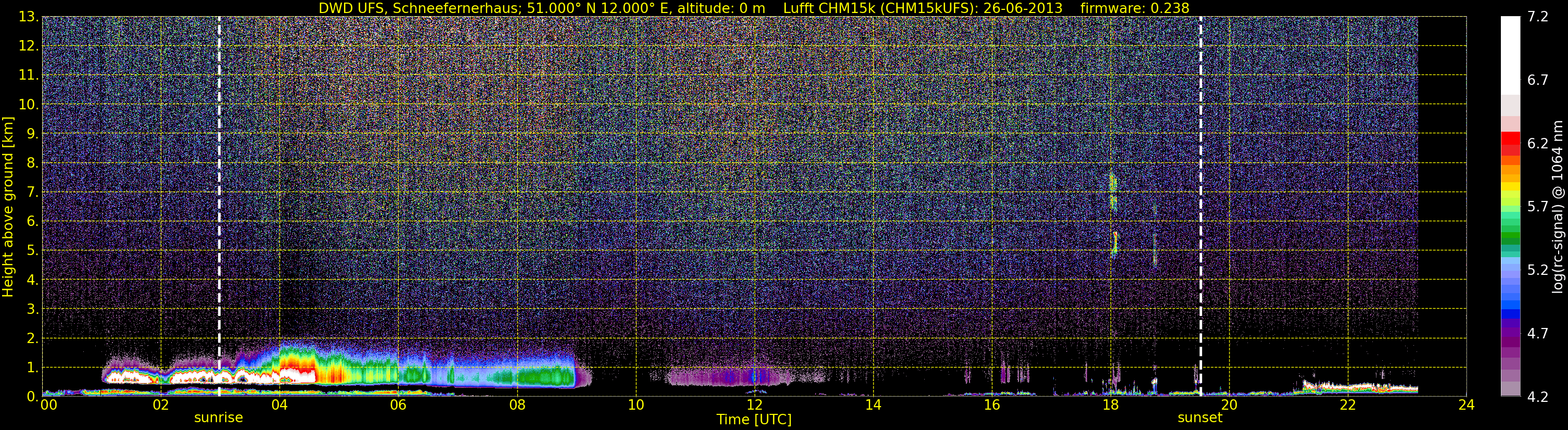This screenshot has width=1568, height=430.
Task: Click the time axis tick label "20"
Action: point(1229,405)
